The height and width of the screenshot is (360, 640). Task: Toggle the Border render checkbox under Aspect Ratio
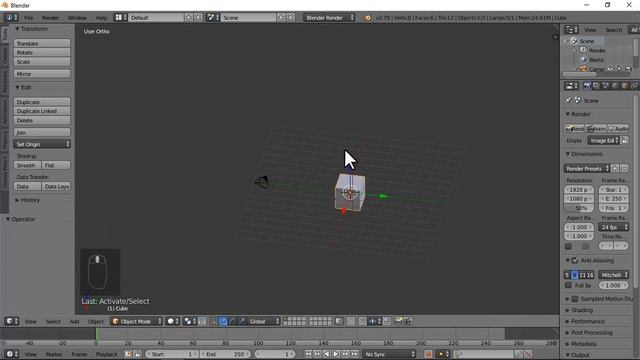point(568,247)
